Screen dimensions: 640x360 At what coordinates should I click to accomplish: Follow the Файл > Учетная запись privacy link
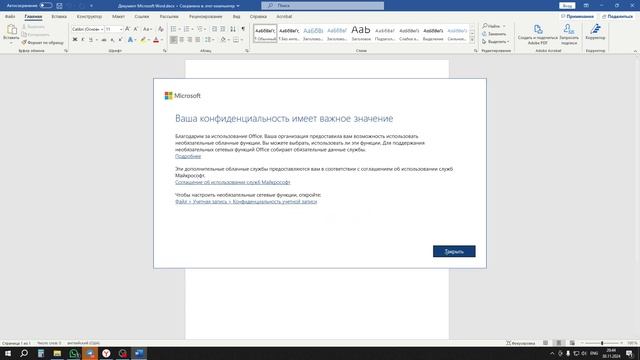(x=246, y=202)
